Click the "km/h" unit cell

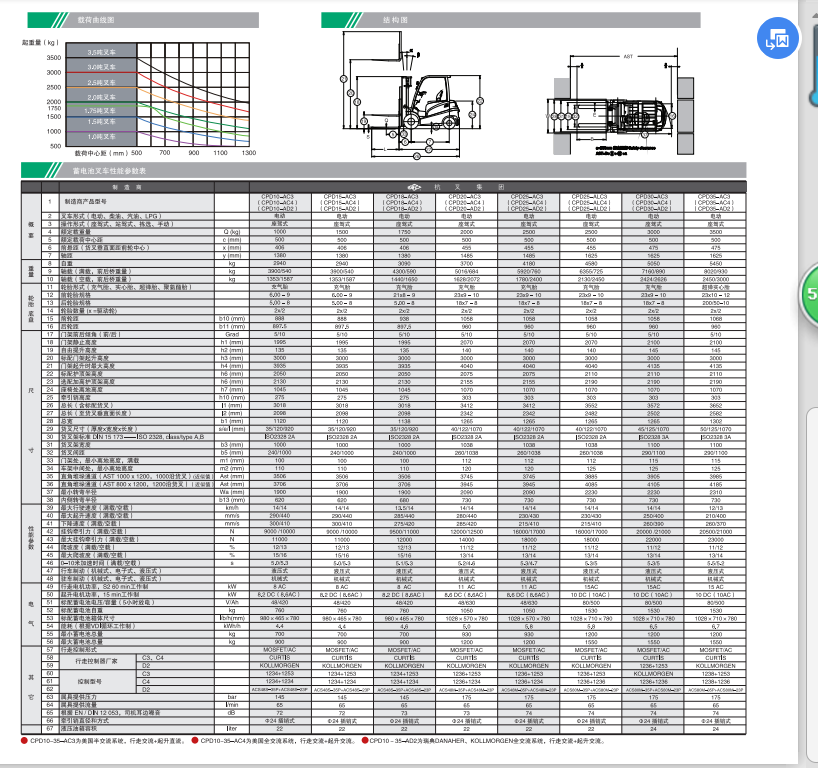[x=232, y=508]
